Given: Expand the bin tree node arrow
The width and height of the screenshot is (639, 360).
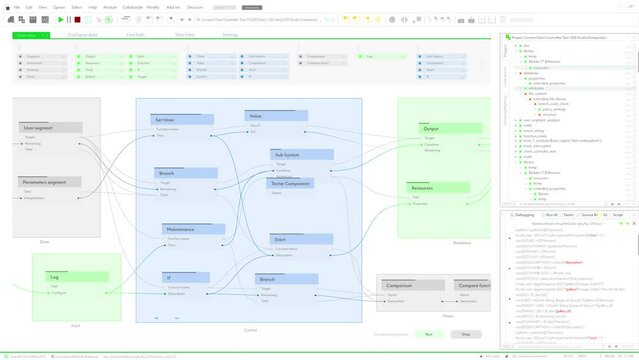Looking at the screenshot, I should coord(516,46).
